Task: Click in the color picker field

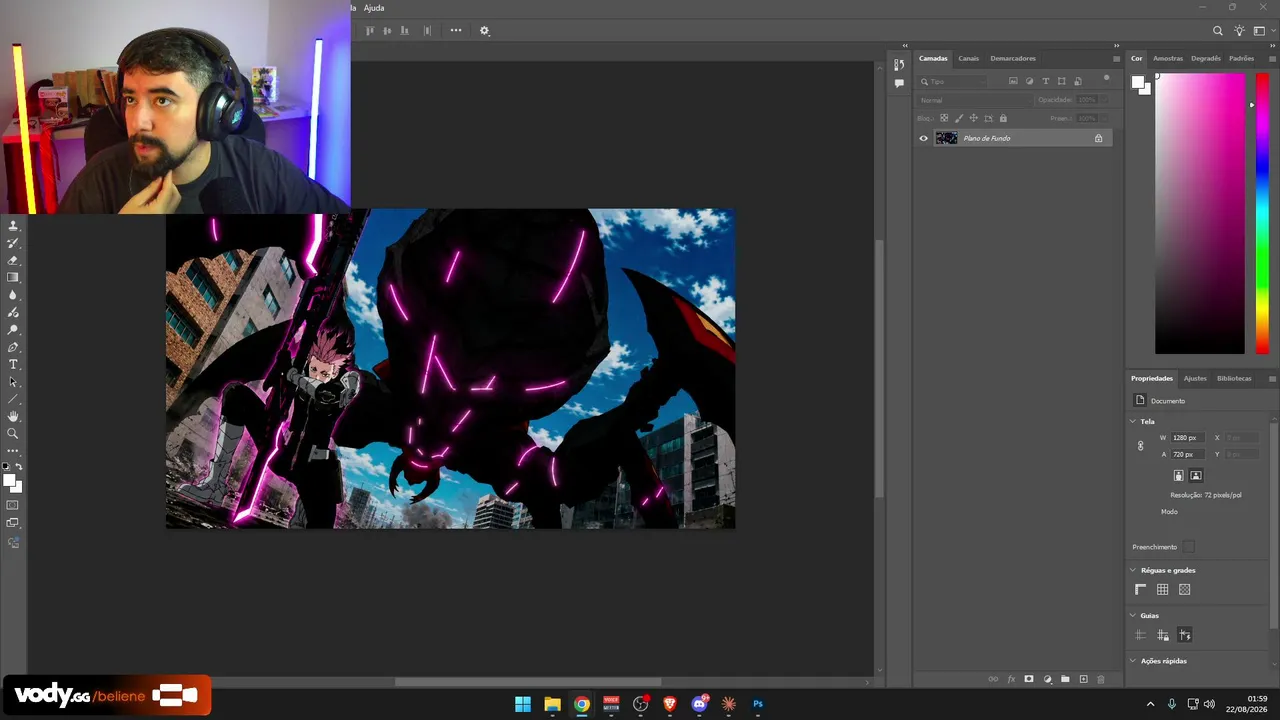Action: click(1200, 214)
